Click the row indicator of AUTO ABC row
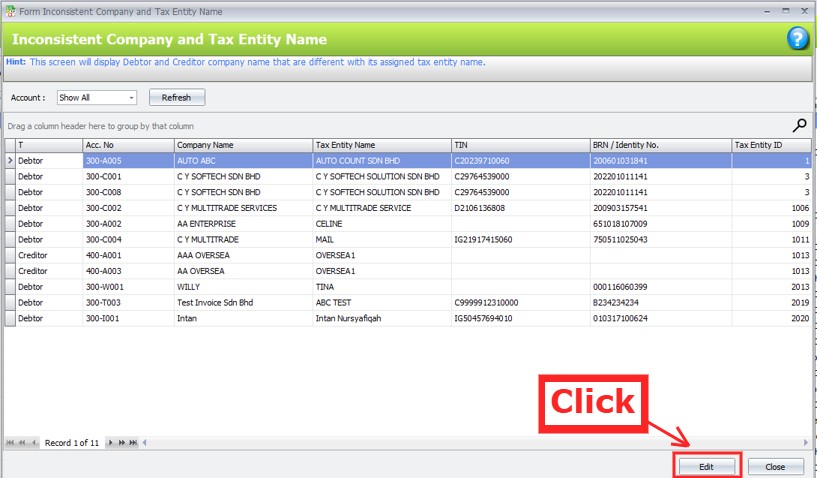 [10, 160]
